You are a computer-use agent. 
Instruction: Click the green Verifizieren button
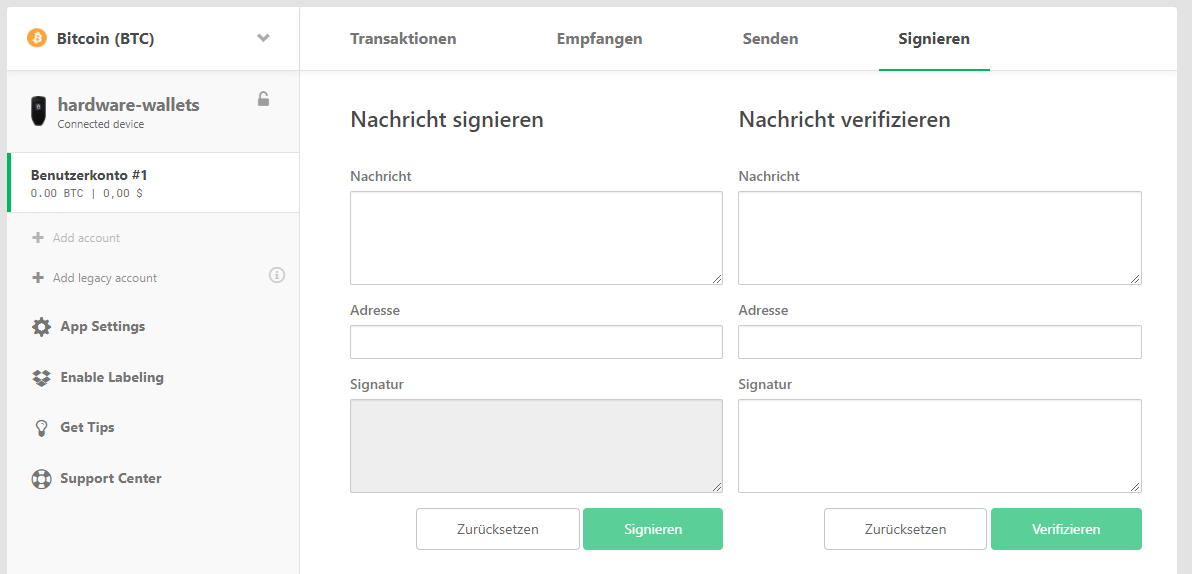click(x=1066, y=529)
